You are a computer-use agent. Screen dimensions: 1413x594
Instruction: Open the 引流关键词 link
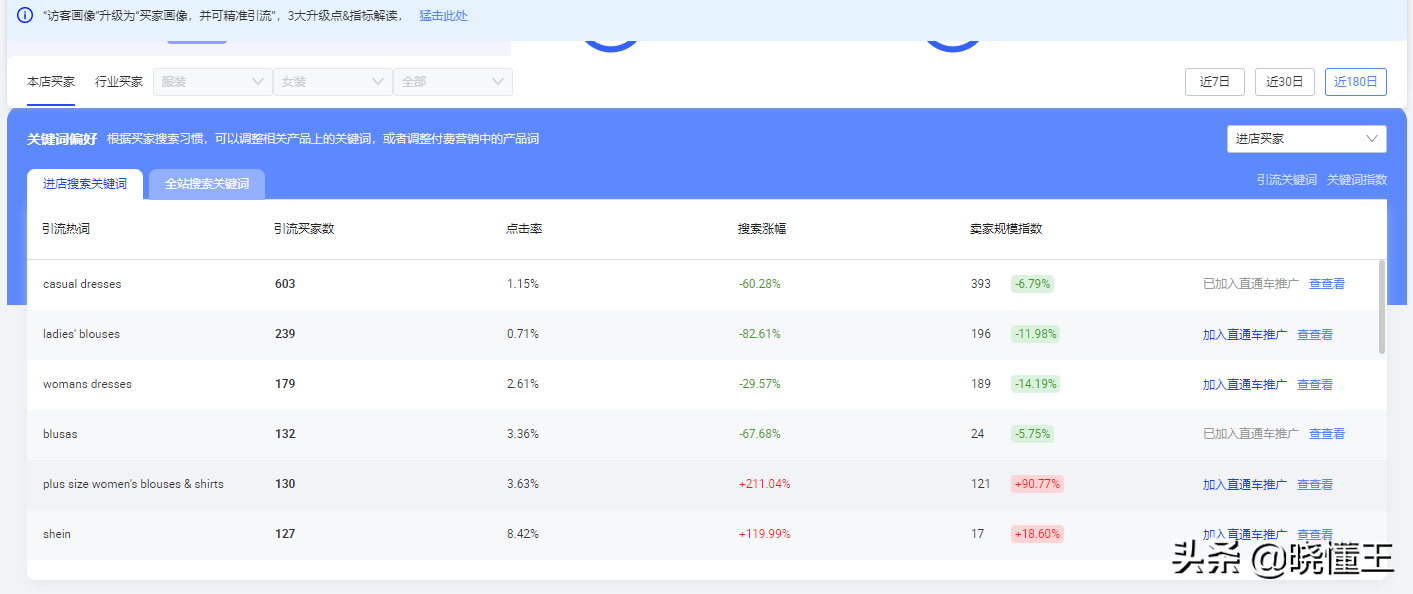tap(1287, 180)
